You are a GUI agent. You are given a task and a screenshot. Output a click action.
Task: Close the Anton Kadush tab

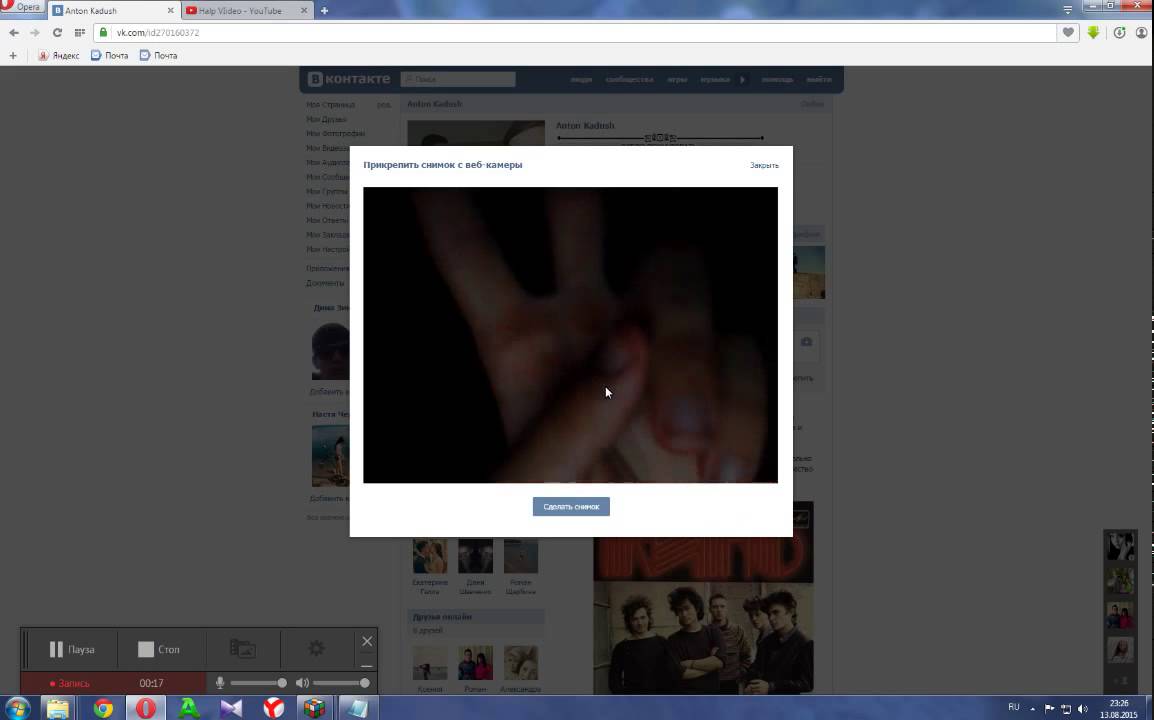pos(170,11)
